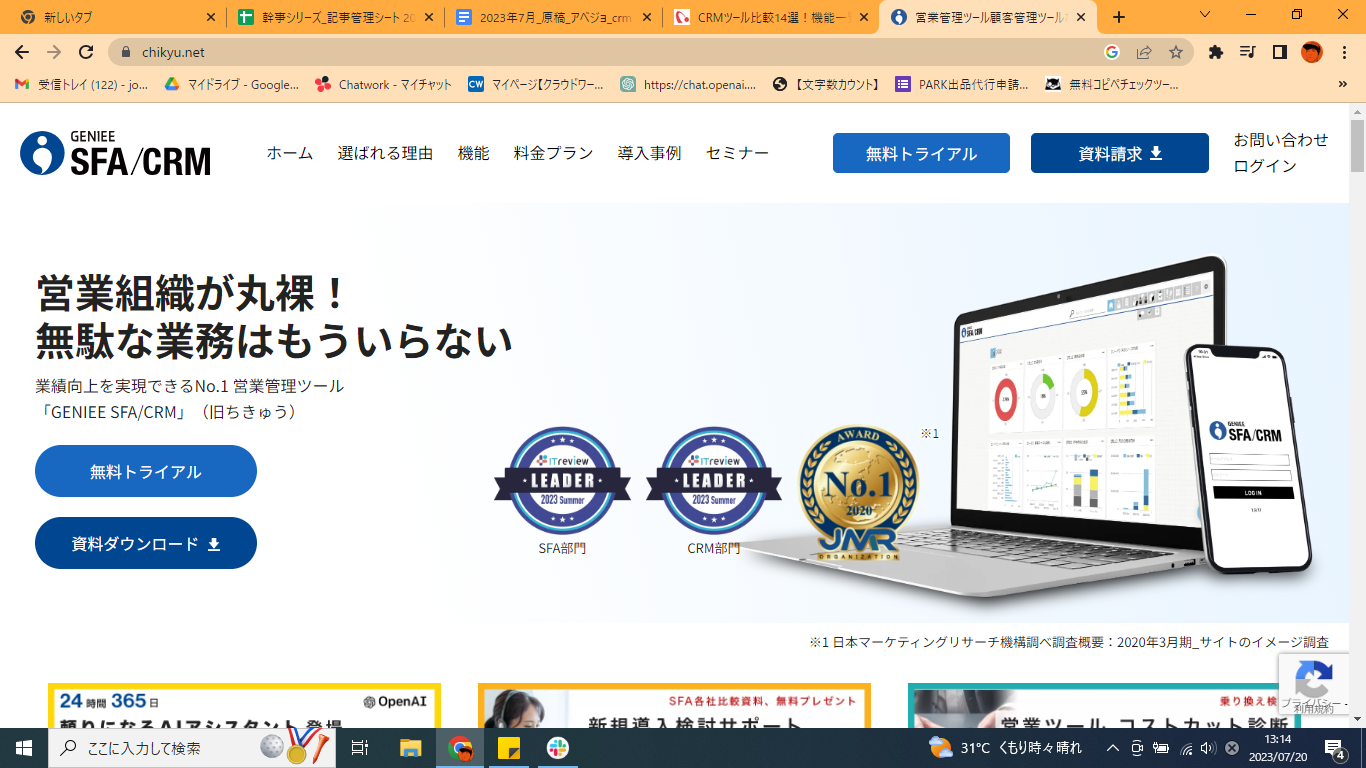Click 機能 in navigation
The image size is (1366, 768).
[474, 153]
